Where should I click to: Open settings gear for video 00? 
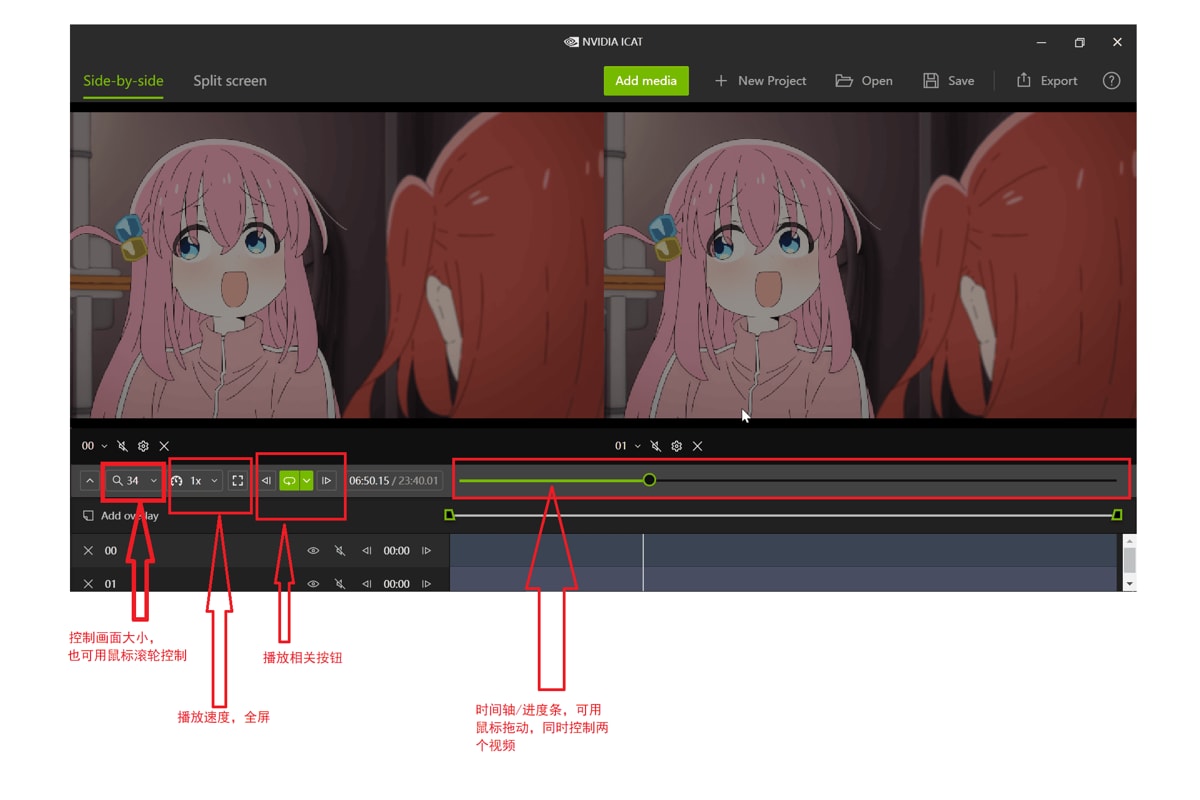(x=143, y=446)
